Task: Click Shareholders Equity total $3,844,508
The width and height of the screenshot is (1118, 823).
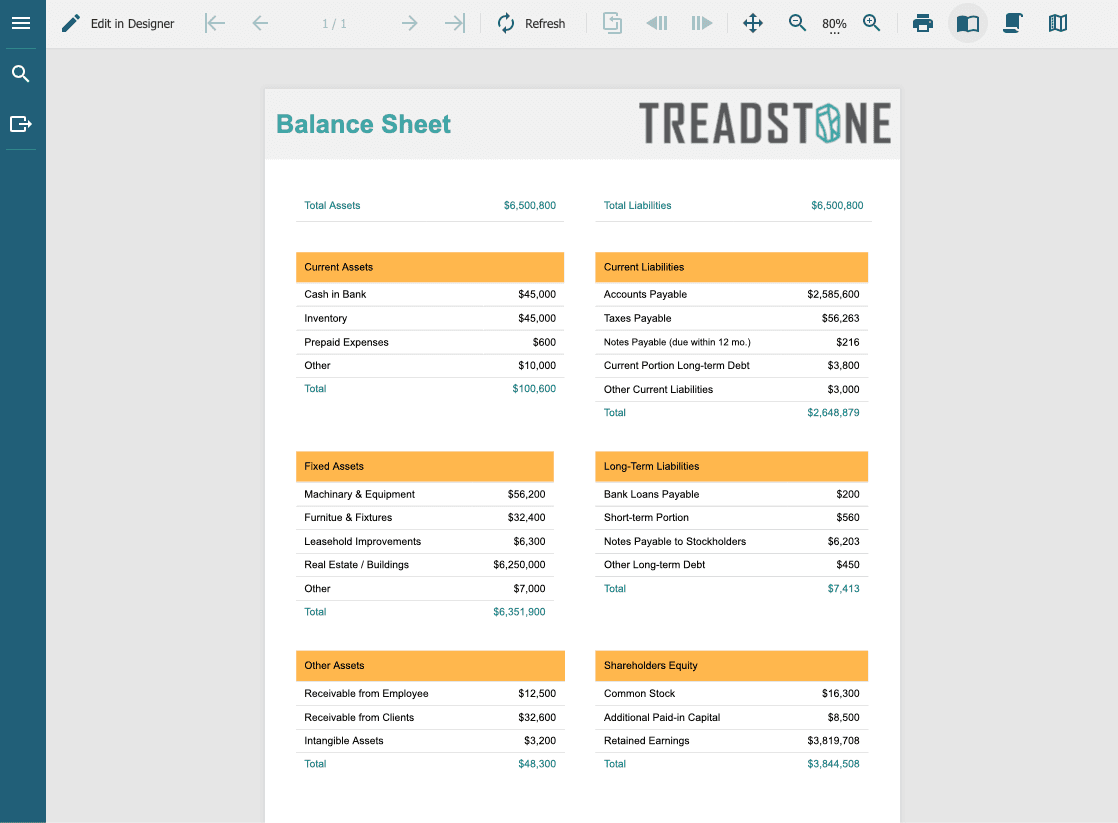Action: [834, 764]
